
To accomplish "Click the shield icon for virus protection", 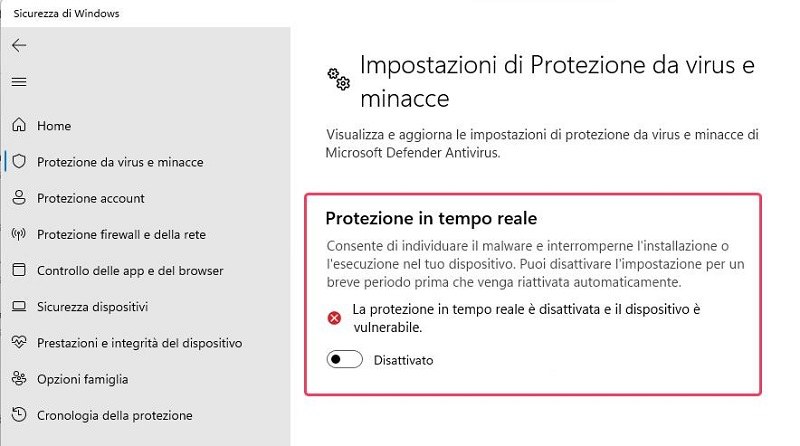I will (19, 162).
